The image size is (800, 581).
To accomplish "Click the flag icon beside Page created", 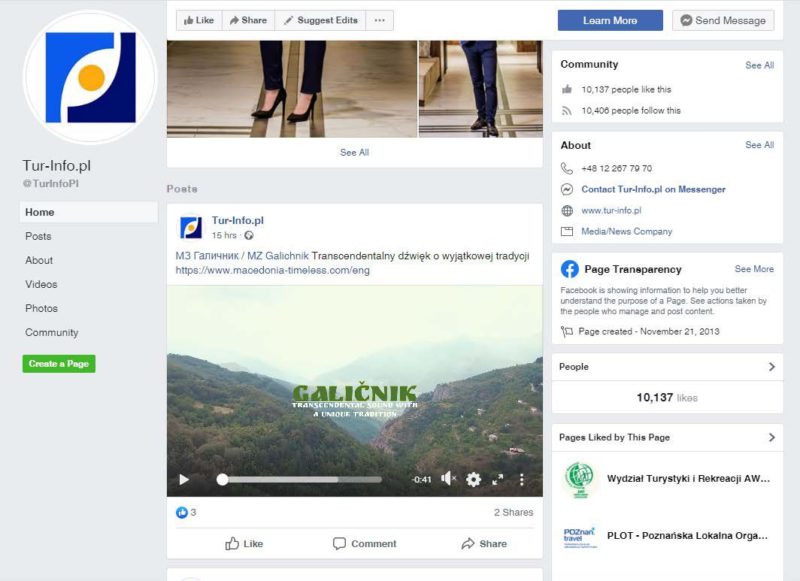I will click(567, 332).
